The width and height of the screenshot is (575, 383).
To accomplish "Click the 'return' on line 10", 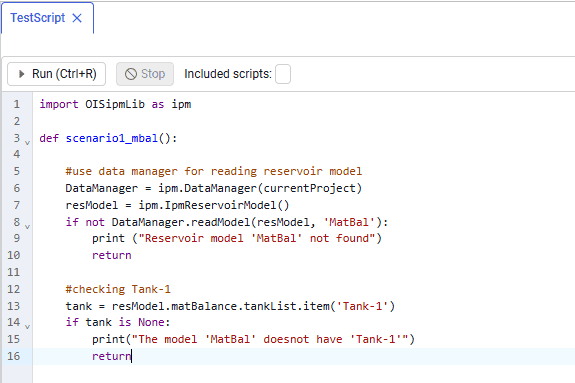I will pos(111,255).
